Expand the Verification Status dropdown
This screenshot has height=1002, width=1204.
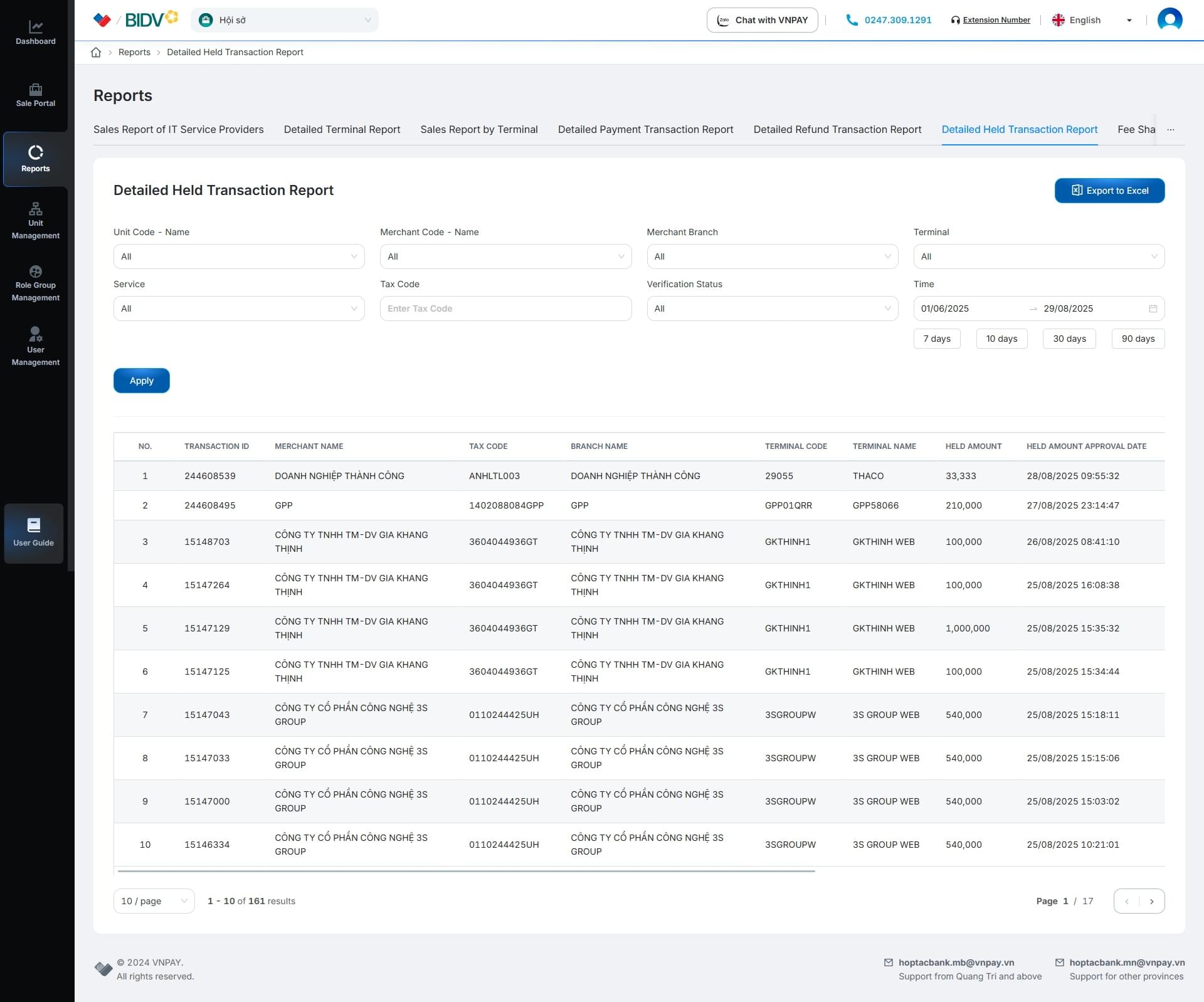click(772, 309)
